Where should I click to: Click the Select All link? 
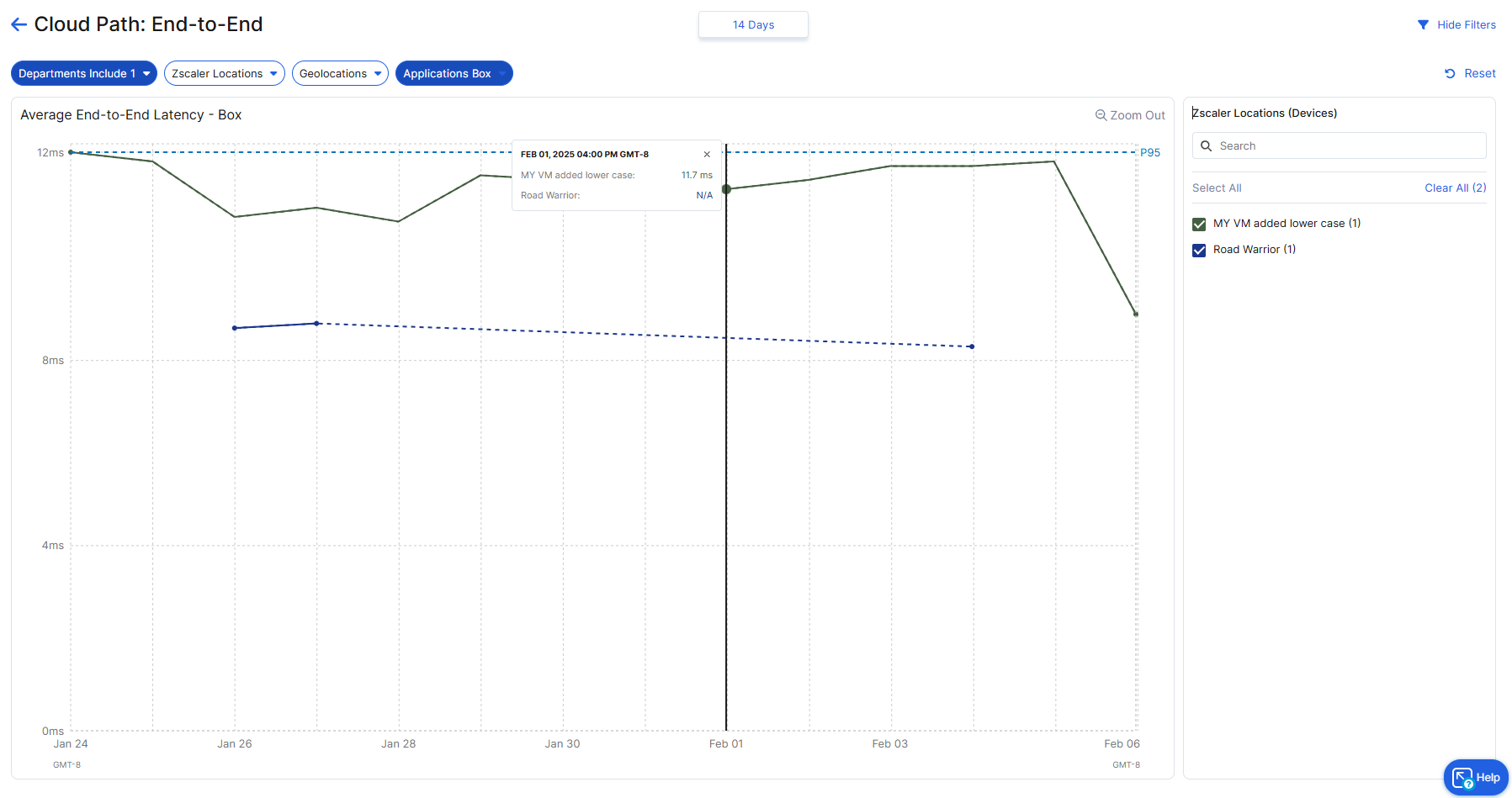pos(1217,188)
